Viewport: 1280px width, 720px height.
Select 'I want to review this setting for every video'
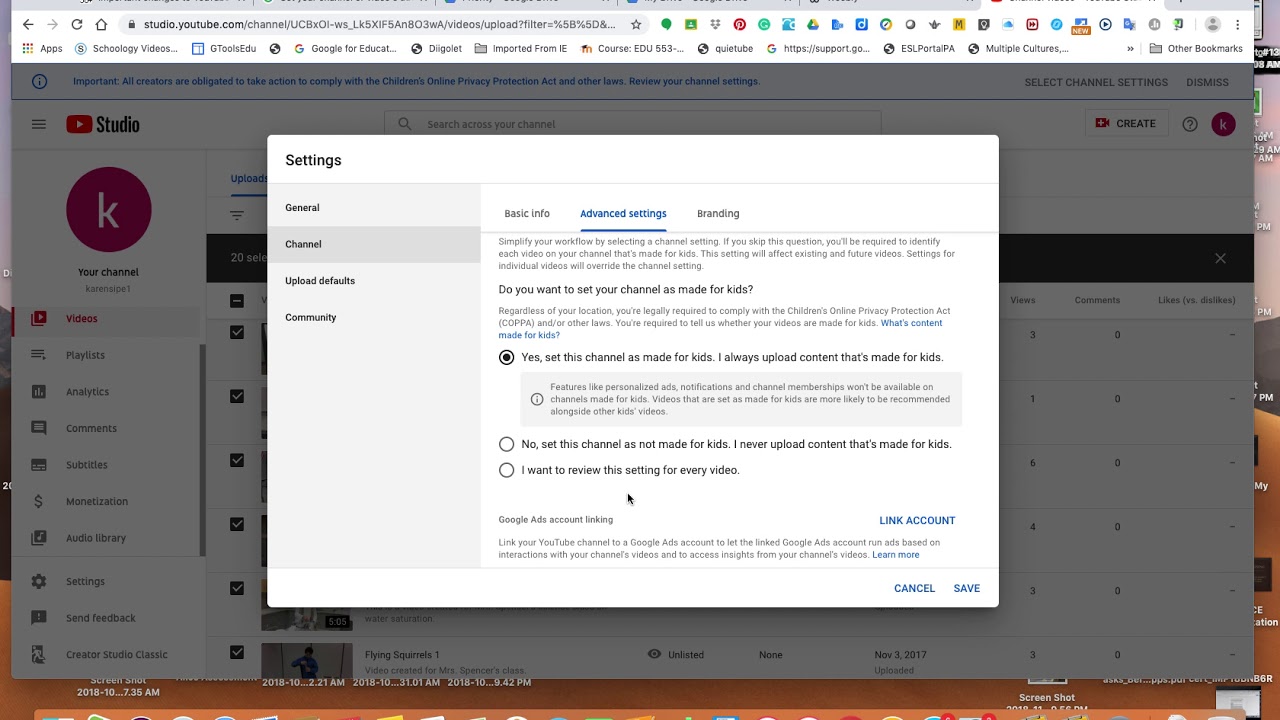point(507,470)
